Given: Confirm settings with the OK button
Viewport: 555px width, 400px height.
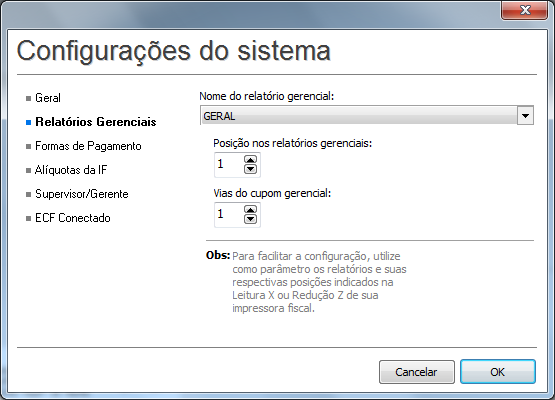Looking at the screenshot, I should click(498, 372).
